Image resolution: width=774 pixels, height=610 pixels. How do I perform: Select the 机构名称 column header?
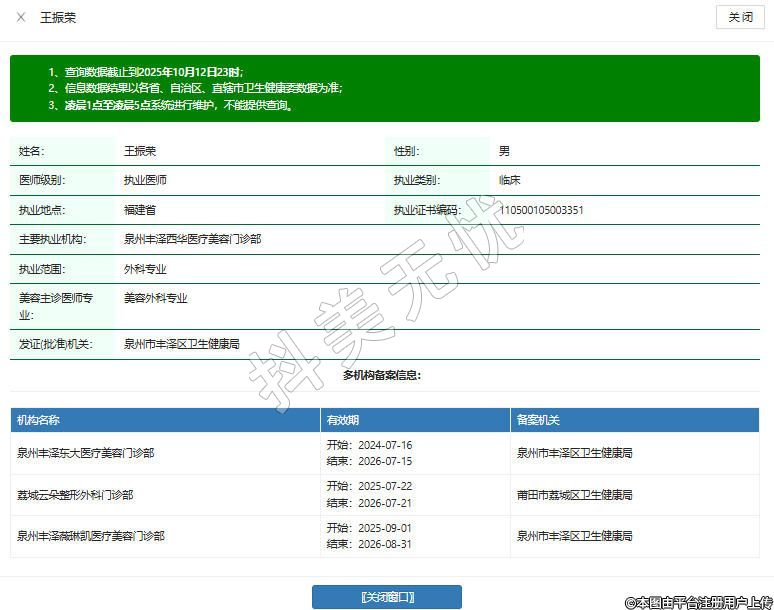tap(39, 420)
